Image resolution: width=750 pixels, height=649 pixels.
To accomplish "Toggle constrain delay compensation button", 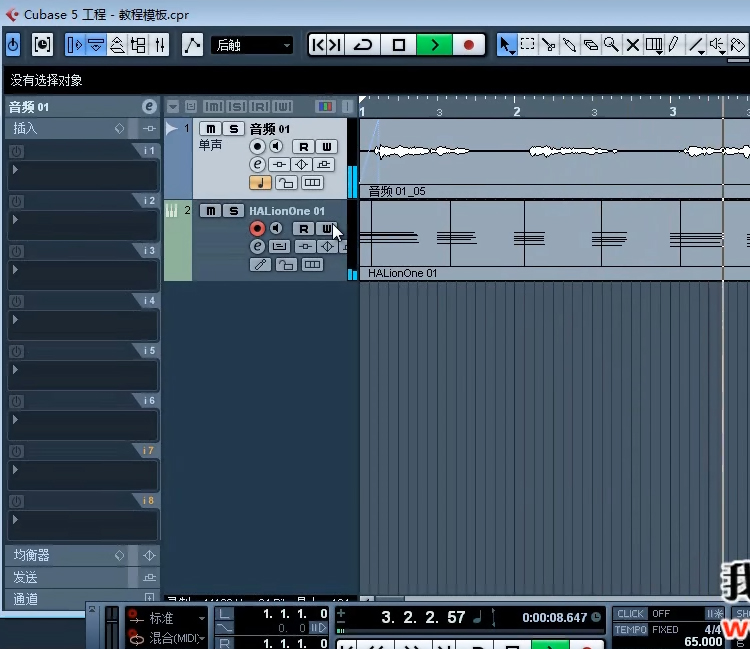I will click(x=42, y=45).
